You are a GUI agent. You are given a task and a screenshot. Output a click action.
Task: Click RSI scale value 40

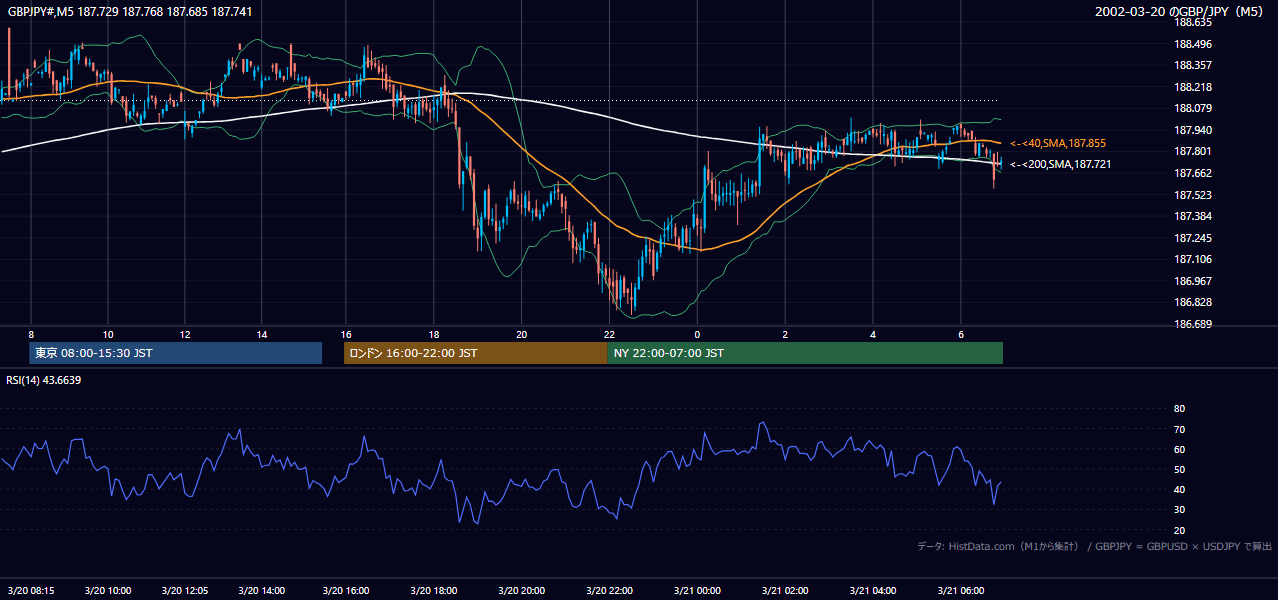click(x=1179, y=489)
